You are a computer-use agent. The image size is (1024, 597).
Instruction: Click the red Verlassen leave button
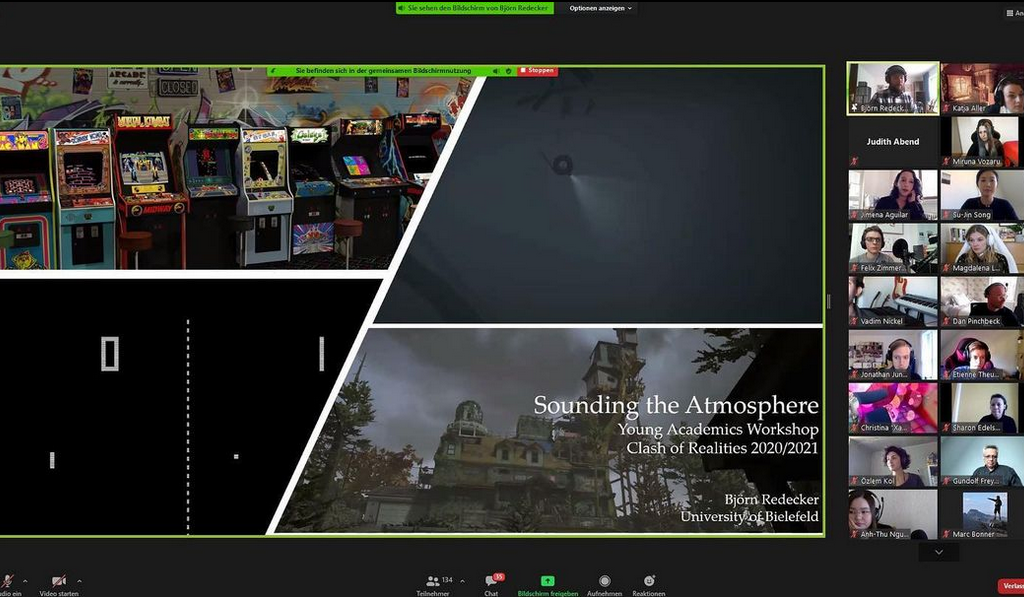pyautogui.click(x=1011, y=586)
